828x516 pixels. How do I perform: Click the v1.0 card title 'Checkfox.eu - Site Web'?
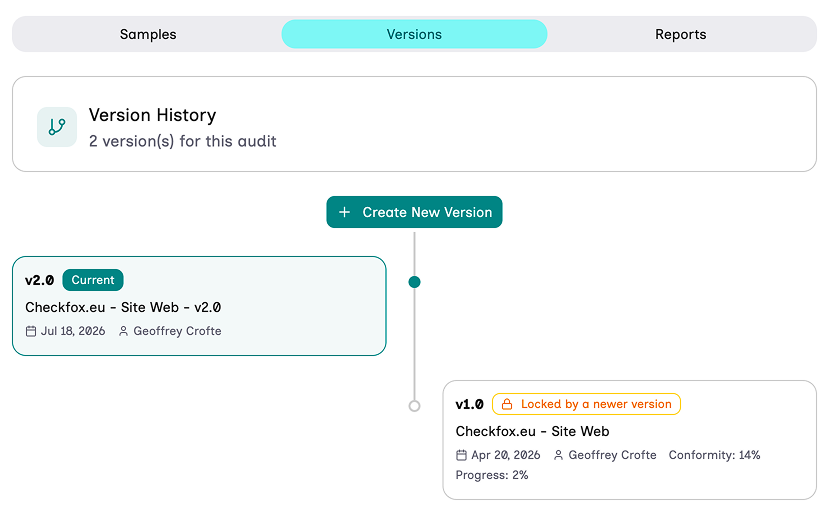tap(532, 431)
